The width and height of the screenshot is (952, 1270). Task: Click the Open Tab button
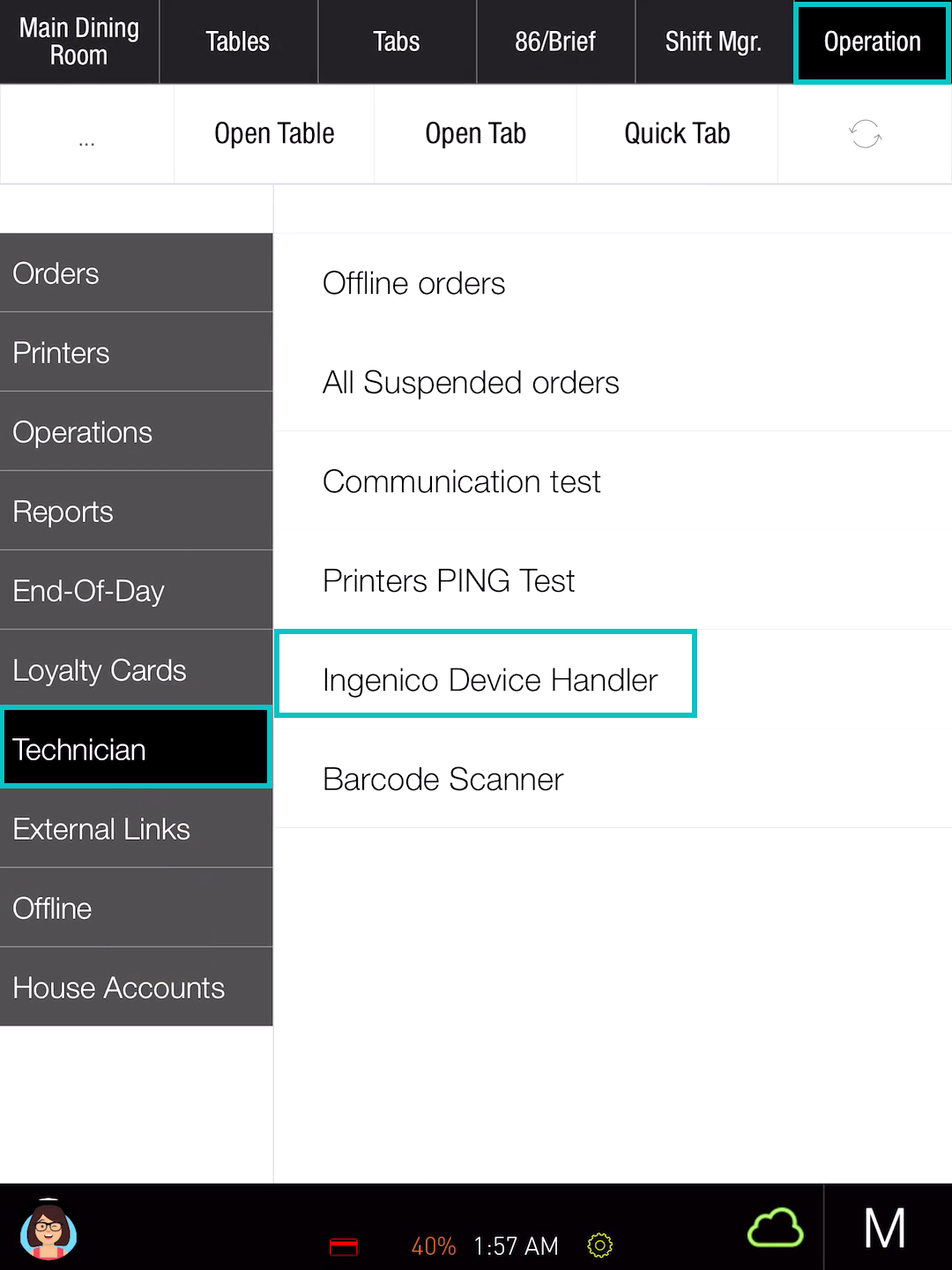point(475,134)
